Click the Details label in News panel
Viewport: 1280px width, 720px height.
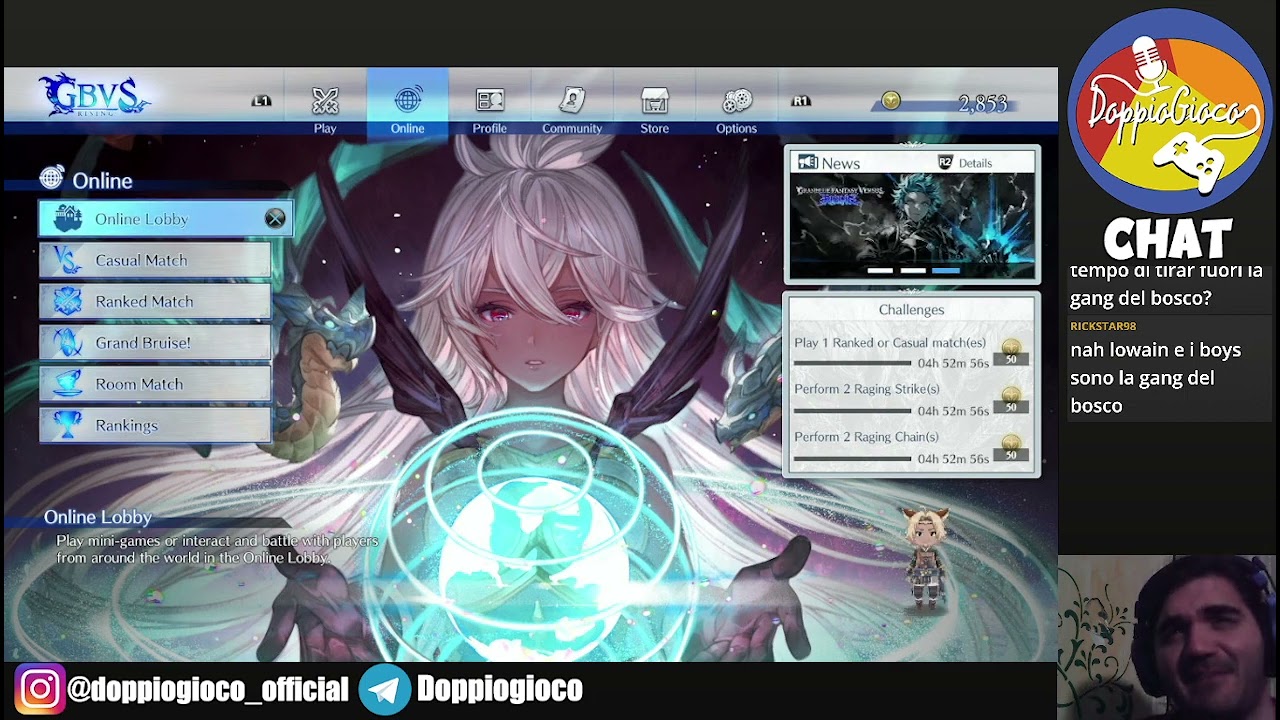(975, 163)
